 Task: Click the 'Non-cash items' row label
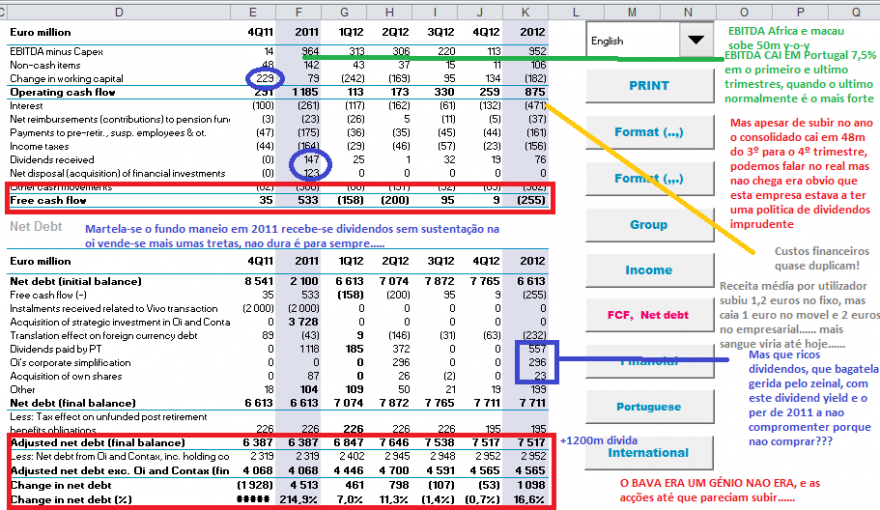[x=45, y=65]
